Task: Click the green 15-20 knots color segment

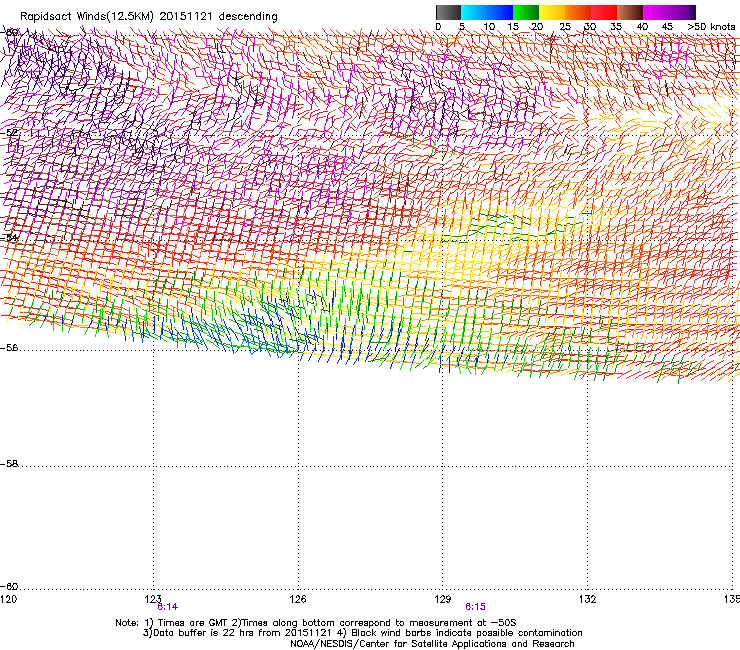Action: pyautogui.click(x=526, y=12)
